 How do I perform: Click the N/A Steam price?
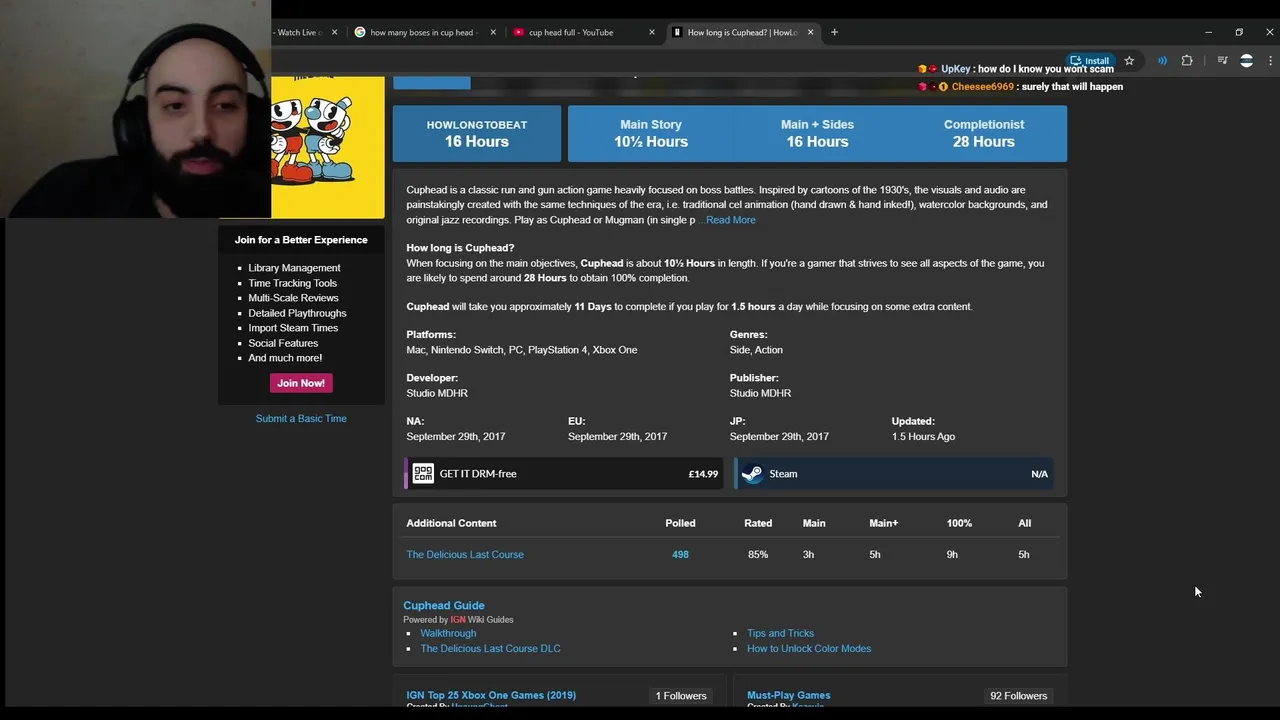pyautogui.click(x=1039, y=474)
